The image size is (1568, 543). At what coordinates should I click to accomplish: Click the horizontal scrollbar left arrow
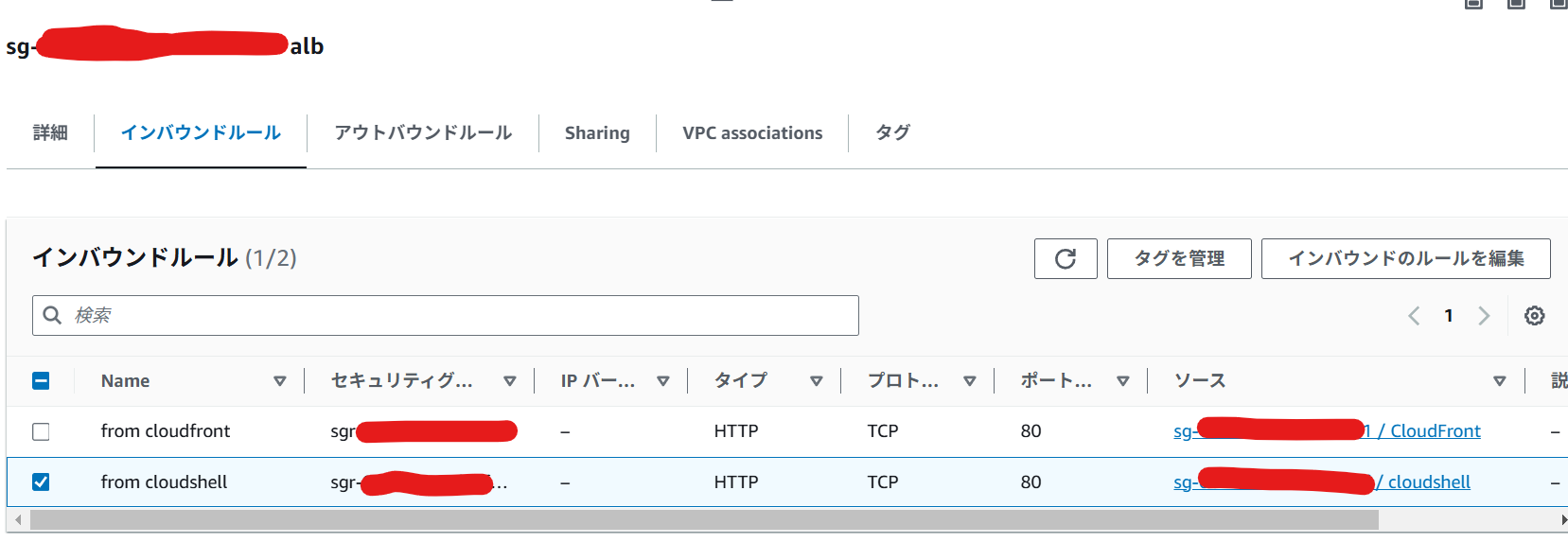click(x=18, y=520)
